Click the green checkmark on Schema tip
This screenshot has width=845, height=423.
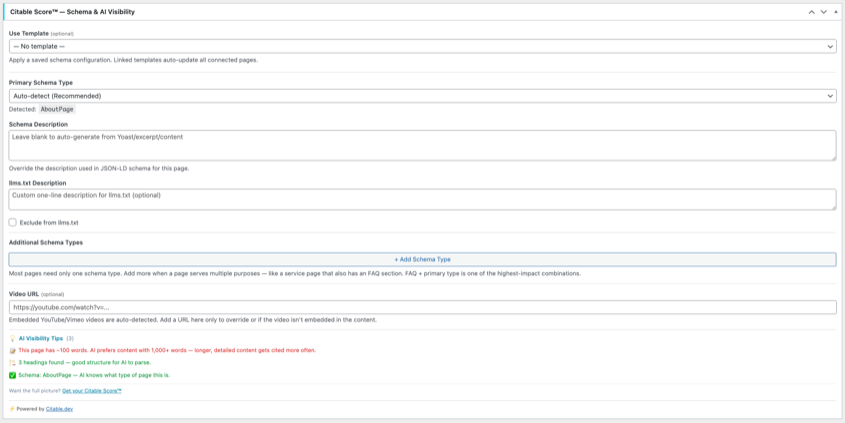point(12,375)
